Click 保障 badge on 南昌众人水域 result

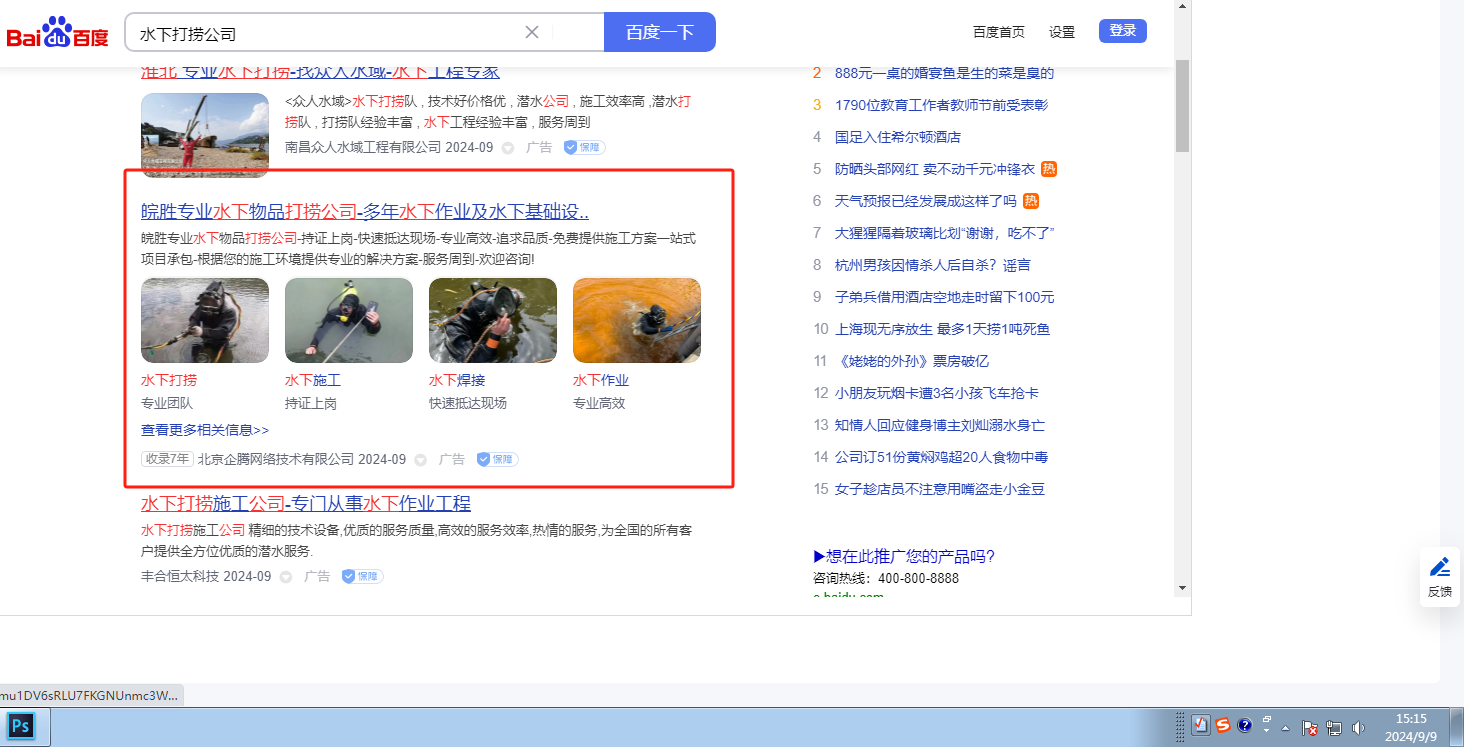coord(584,147)
